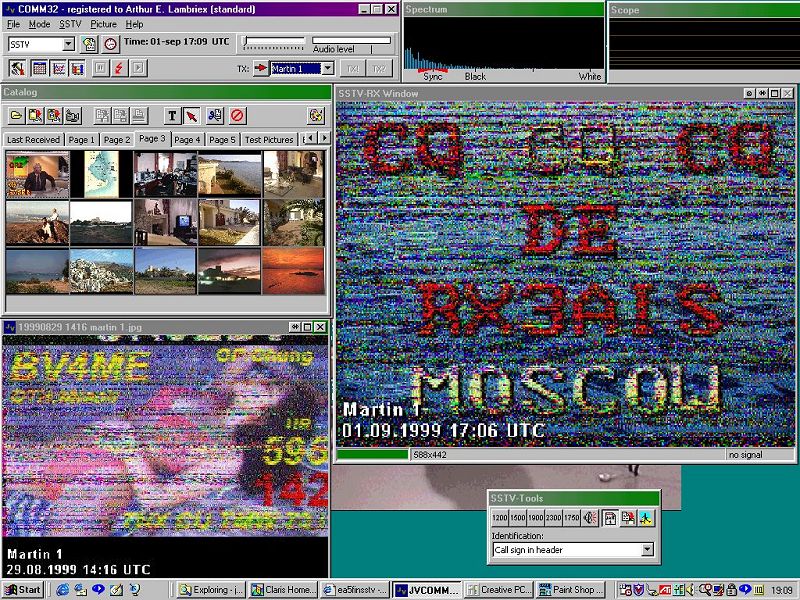Image resolution: width=800 pixels, height=600 pixels.
Task: Click the color palette icon at Catalog toolbar end
Action: (x=316, y=115)
